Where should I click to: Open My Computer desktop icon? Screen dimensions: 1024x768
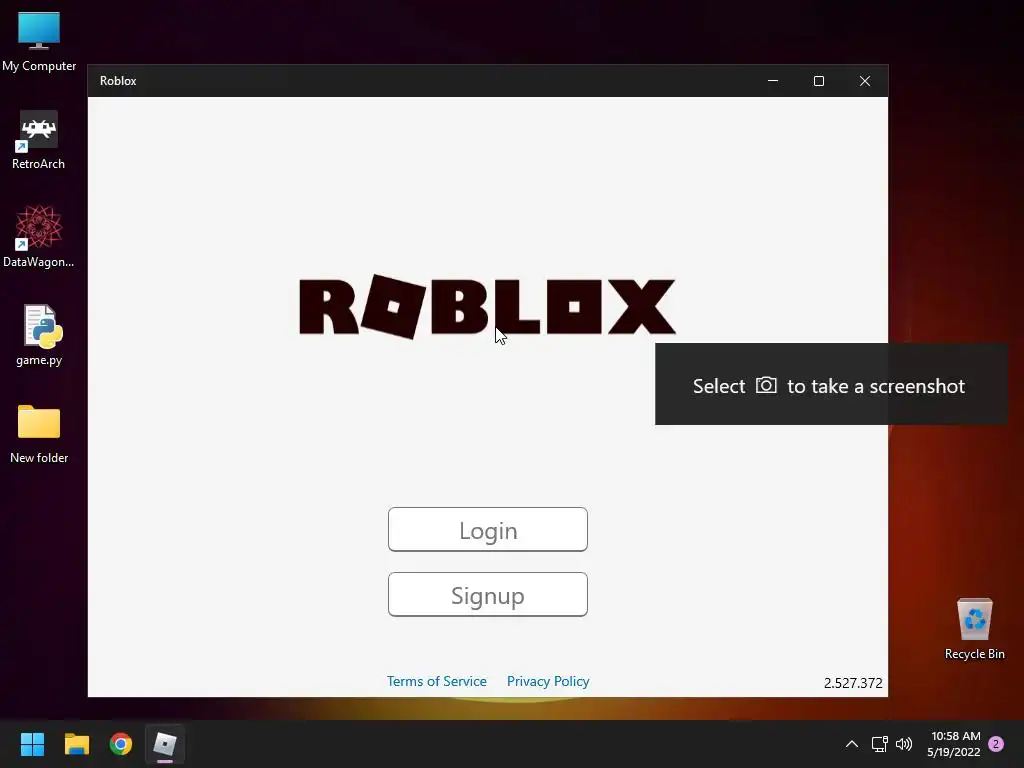pyautogui.click(x=39, y=42)
